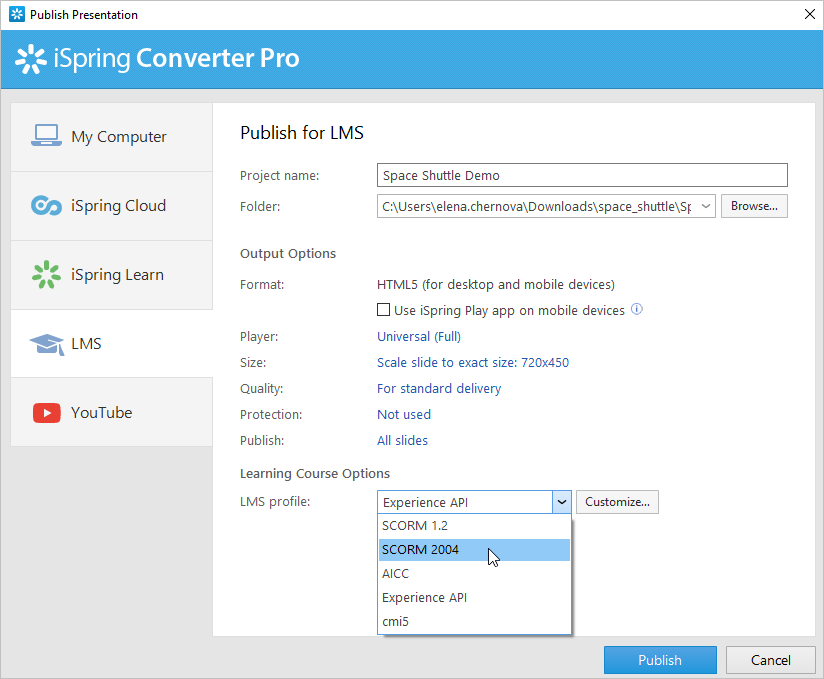Click the HTML5 format description text
This screenshot has width=824, height=679.
[x=496, y=284]
